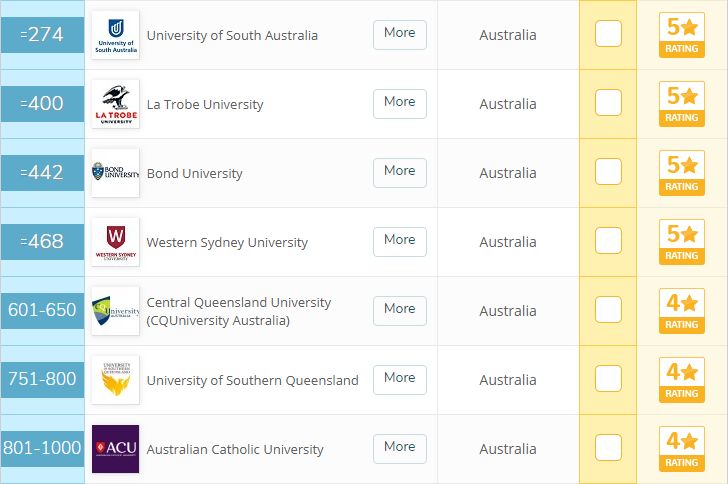This screenshot has width=728, height=484.
Task: Click the 5-star rating badge for Western Sydney University
Action: 682,242
